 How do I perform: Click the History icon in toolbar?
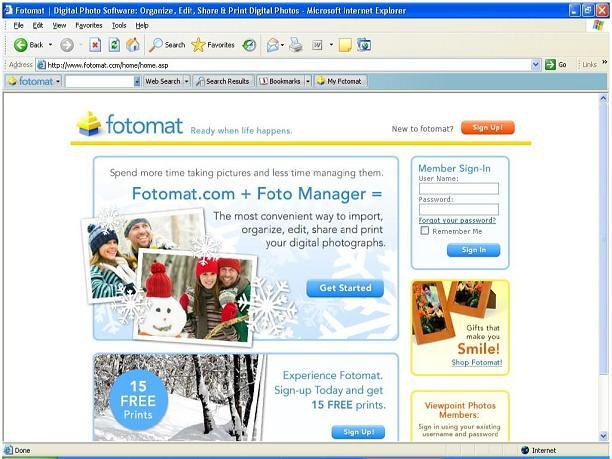coord(249,45)
